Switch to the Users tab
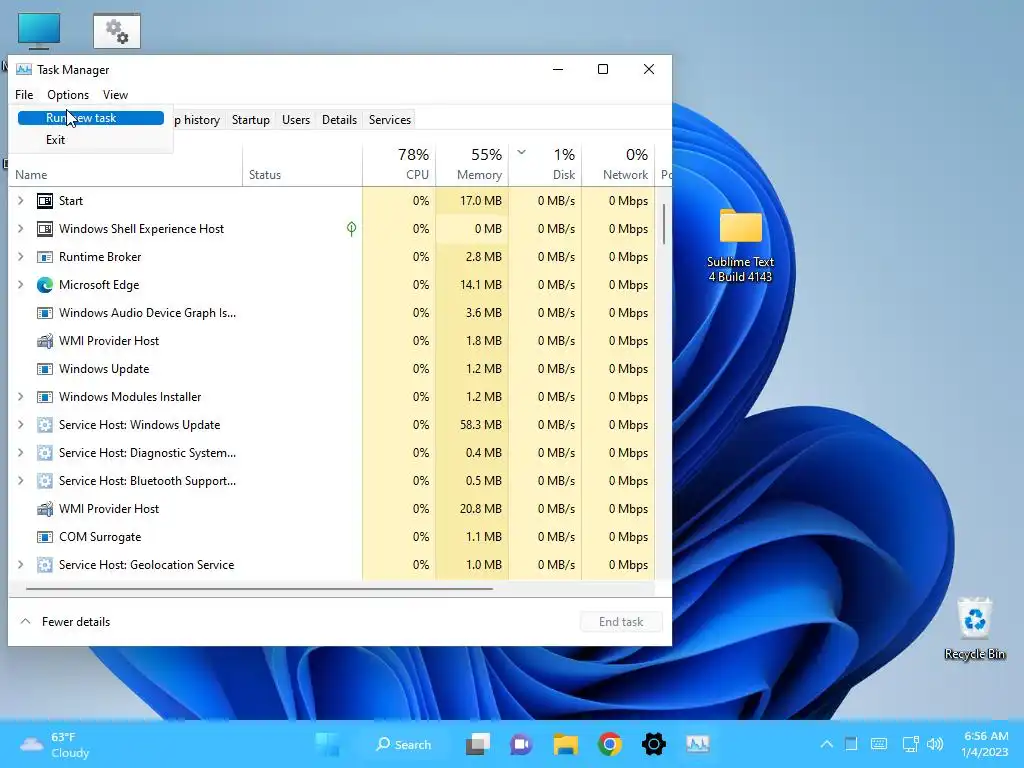 pos(296,120)
